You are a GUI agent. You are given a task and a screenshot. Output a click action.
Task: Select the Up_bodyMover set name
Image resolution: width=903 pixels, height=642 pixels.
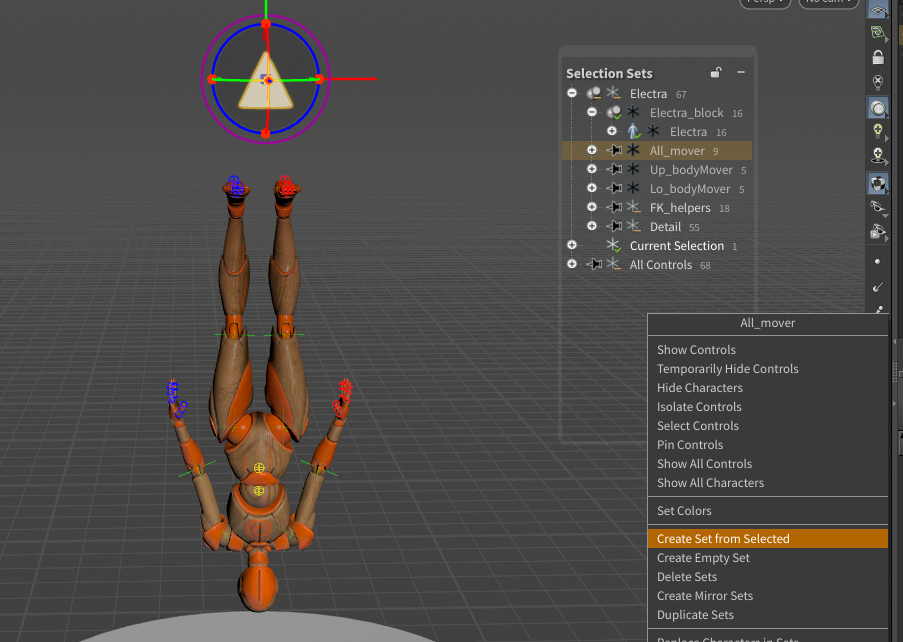(x=691, y=170)
